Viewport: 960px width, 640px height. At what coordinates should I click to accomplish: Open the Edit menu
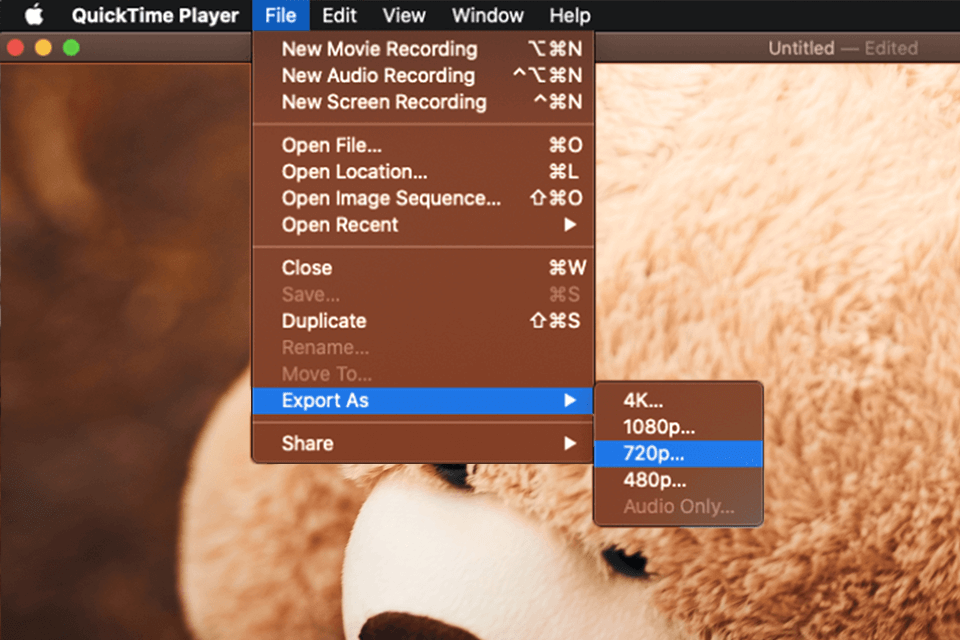[x=339, y=15]
